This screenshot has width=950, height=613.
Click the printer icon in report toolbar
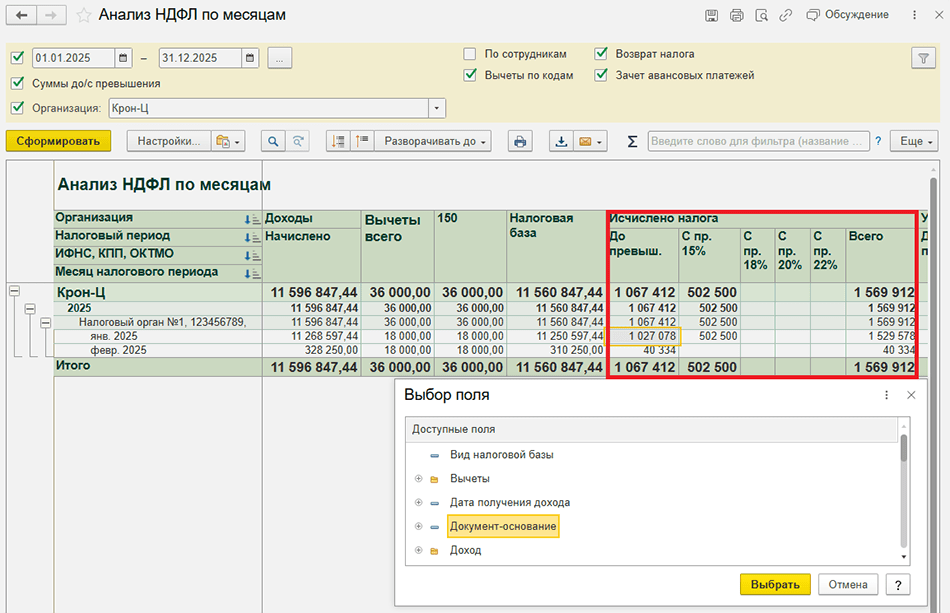click(x=520, y=142)
